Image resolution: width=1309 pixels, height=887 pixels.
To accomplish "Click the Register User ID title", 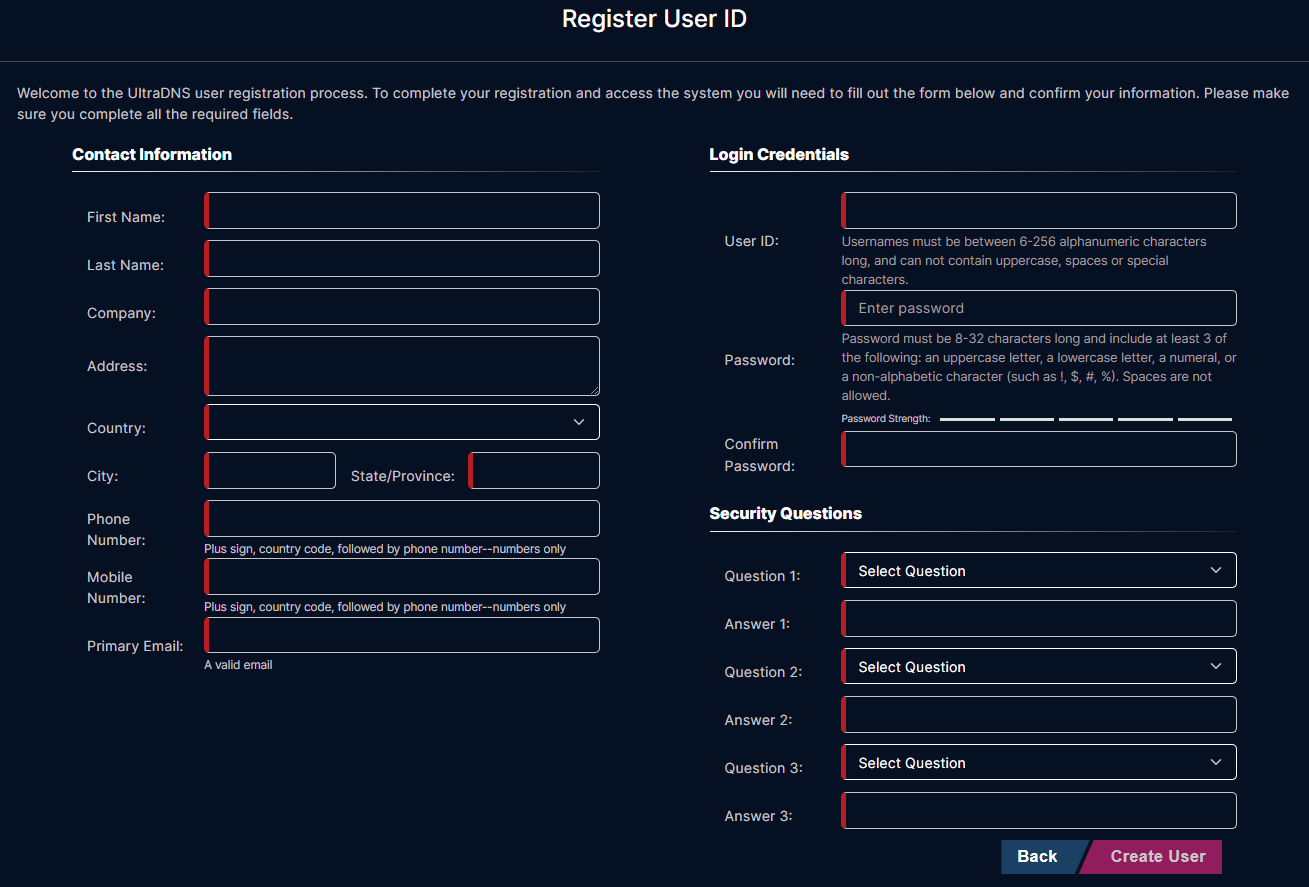I will 654,19.
